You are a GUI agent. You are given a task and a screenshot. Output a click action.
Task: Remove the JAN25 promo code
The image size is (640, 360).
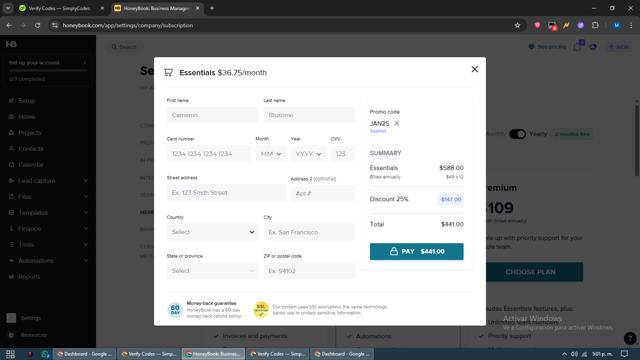click(396, 123)
